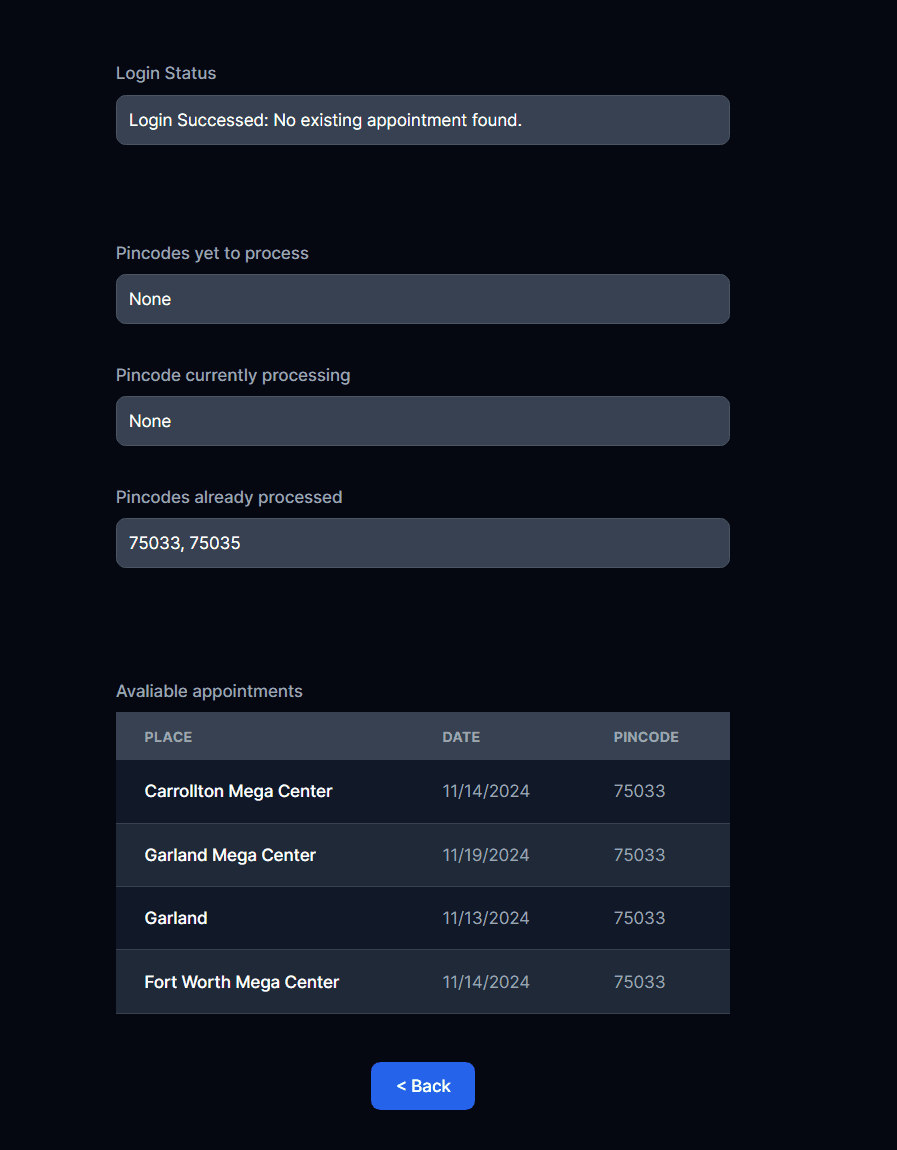The width and height of the screenshot is (897, 1150).
Task: Click the Login Status label
Action: click(x=166, y=73)
